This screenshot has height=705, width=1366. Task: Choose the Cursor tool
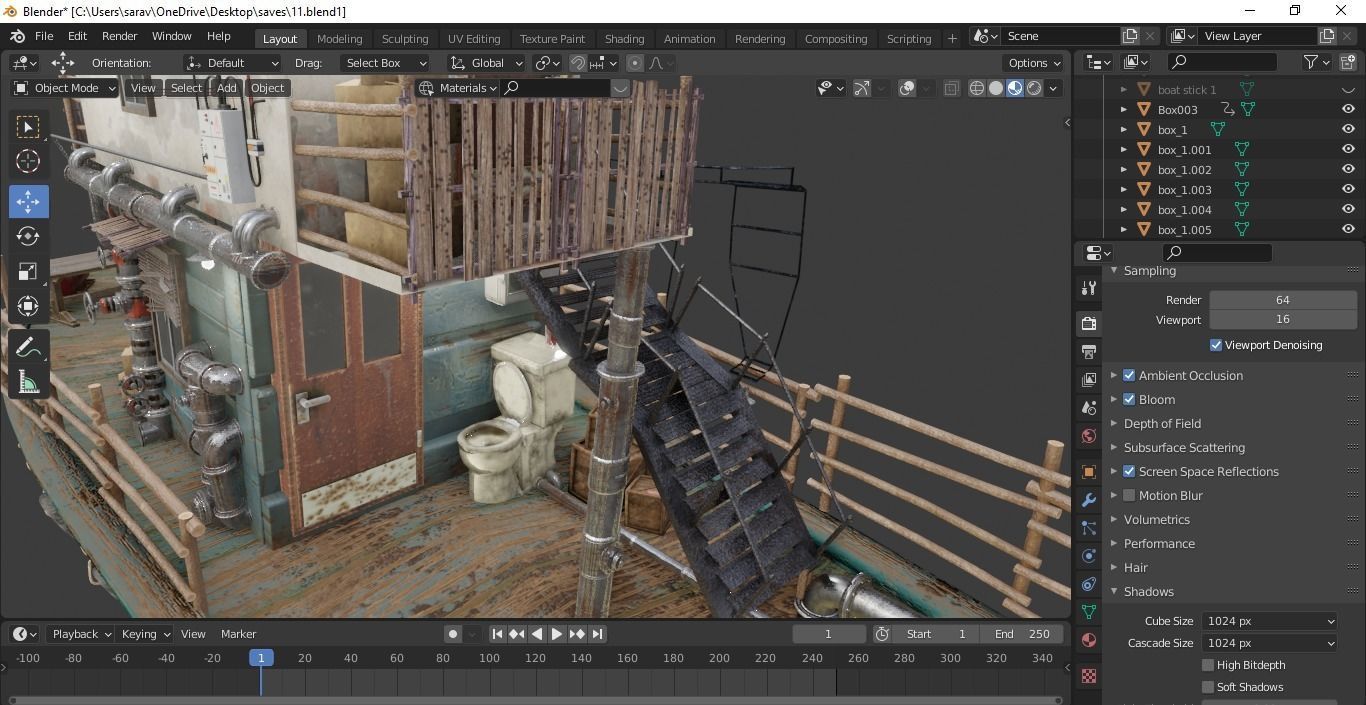(28, 161)
